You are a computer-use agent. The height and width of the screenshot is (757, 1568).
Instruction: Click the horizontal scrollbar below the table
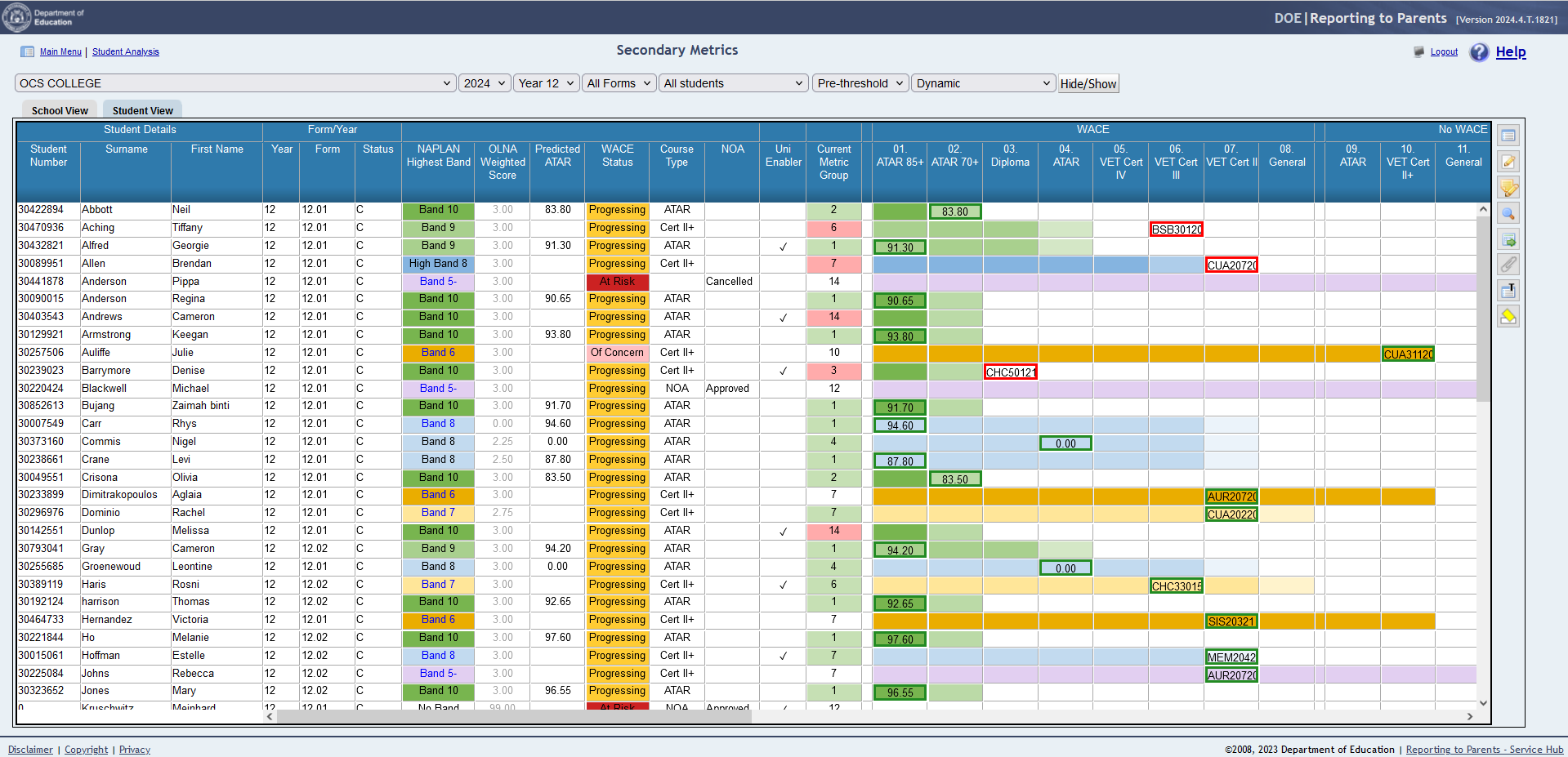pos(514,716)
